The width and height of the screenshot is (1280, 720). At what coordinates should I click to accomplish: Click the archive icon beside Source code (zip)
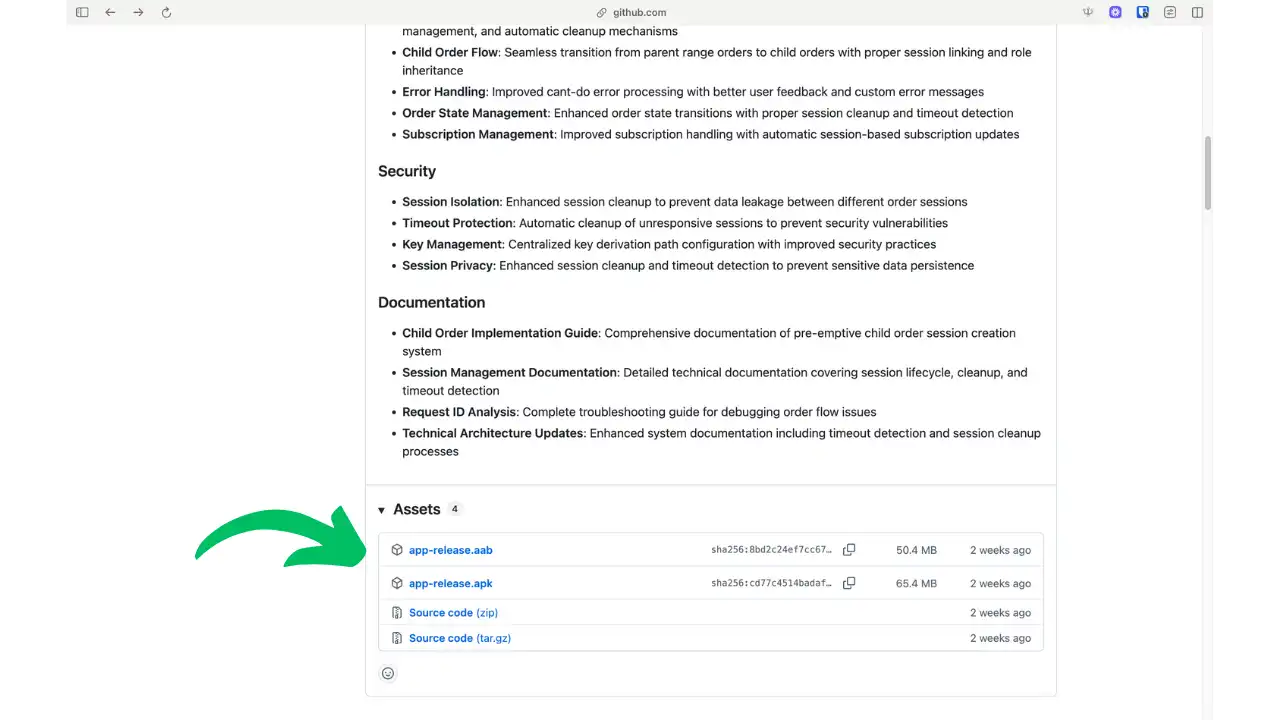[397, 612]
